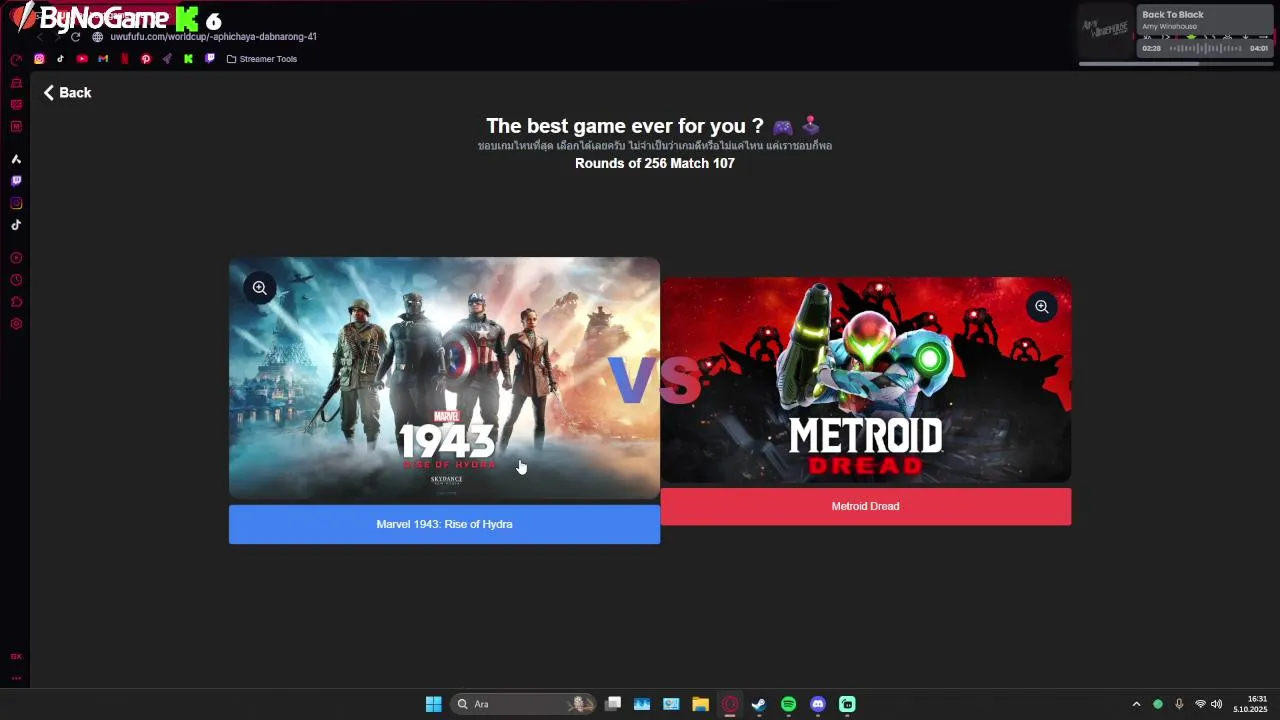Open YouTube bookmark in bookmarks bar
Screen dimensions: 1280x720
82,59
